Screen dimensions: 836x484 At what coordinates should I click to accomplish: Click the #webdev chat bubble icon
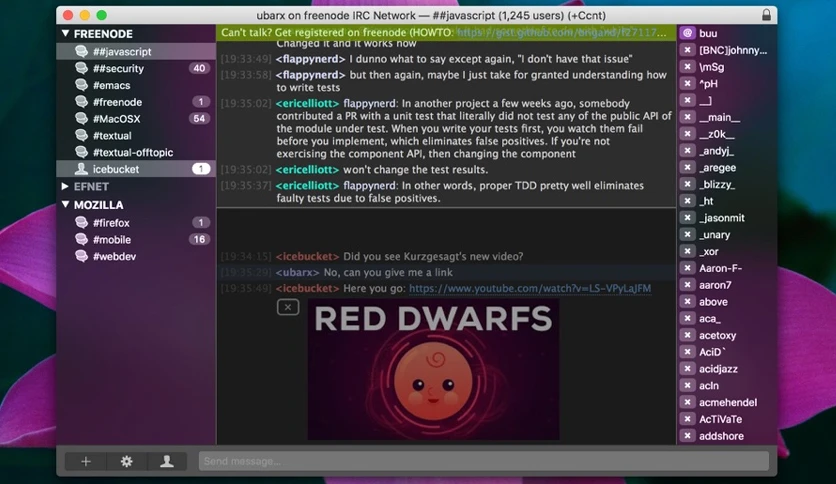[x=81, y=256]
